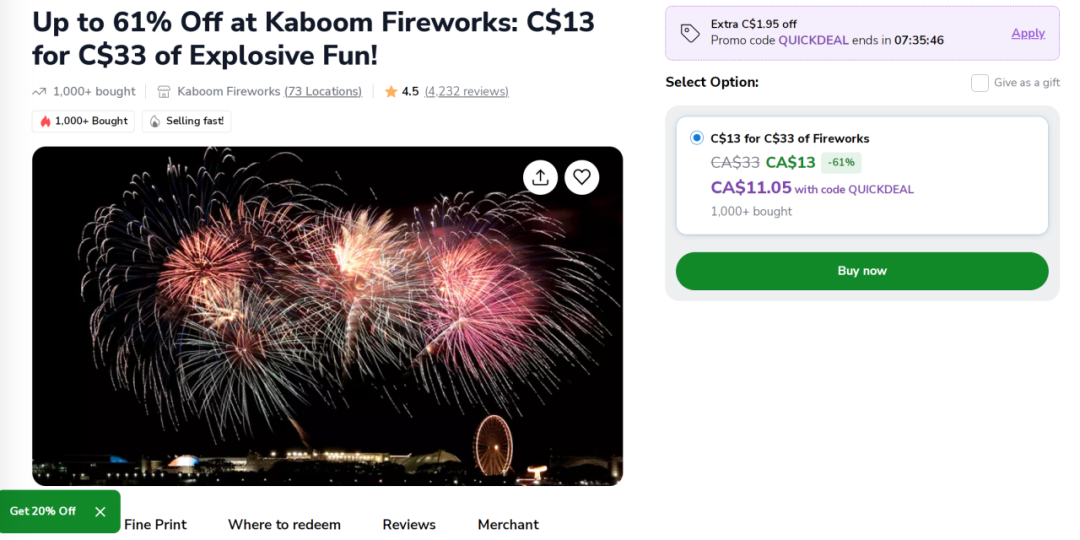Image resolution: width=1080 pixels, height=540 pixels.
Task: Dismiss the Get 20% Off banner
Action: click(100, 512)
